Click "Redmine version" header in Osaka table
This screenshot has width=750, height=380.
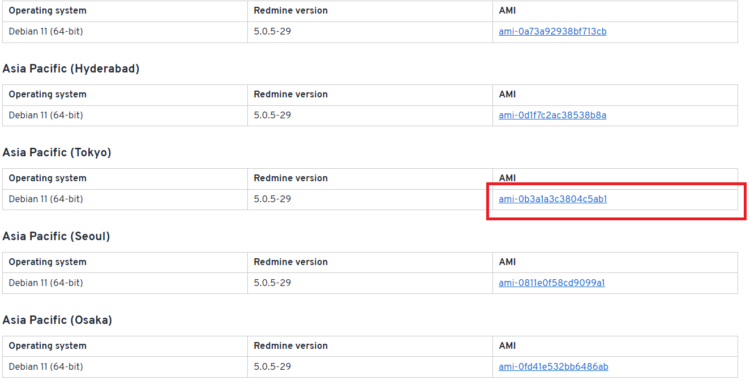[291, 346]
